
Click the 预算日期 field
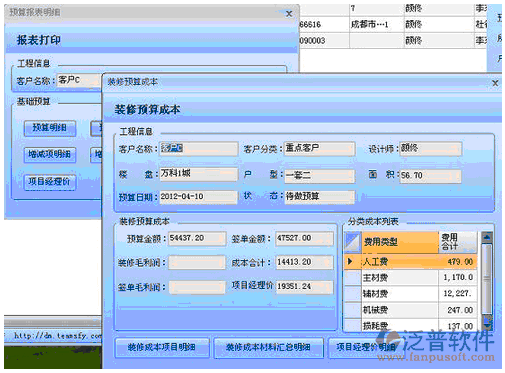[198, 197]
